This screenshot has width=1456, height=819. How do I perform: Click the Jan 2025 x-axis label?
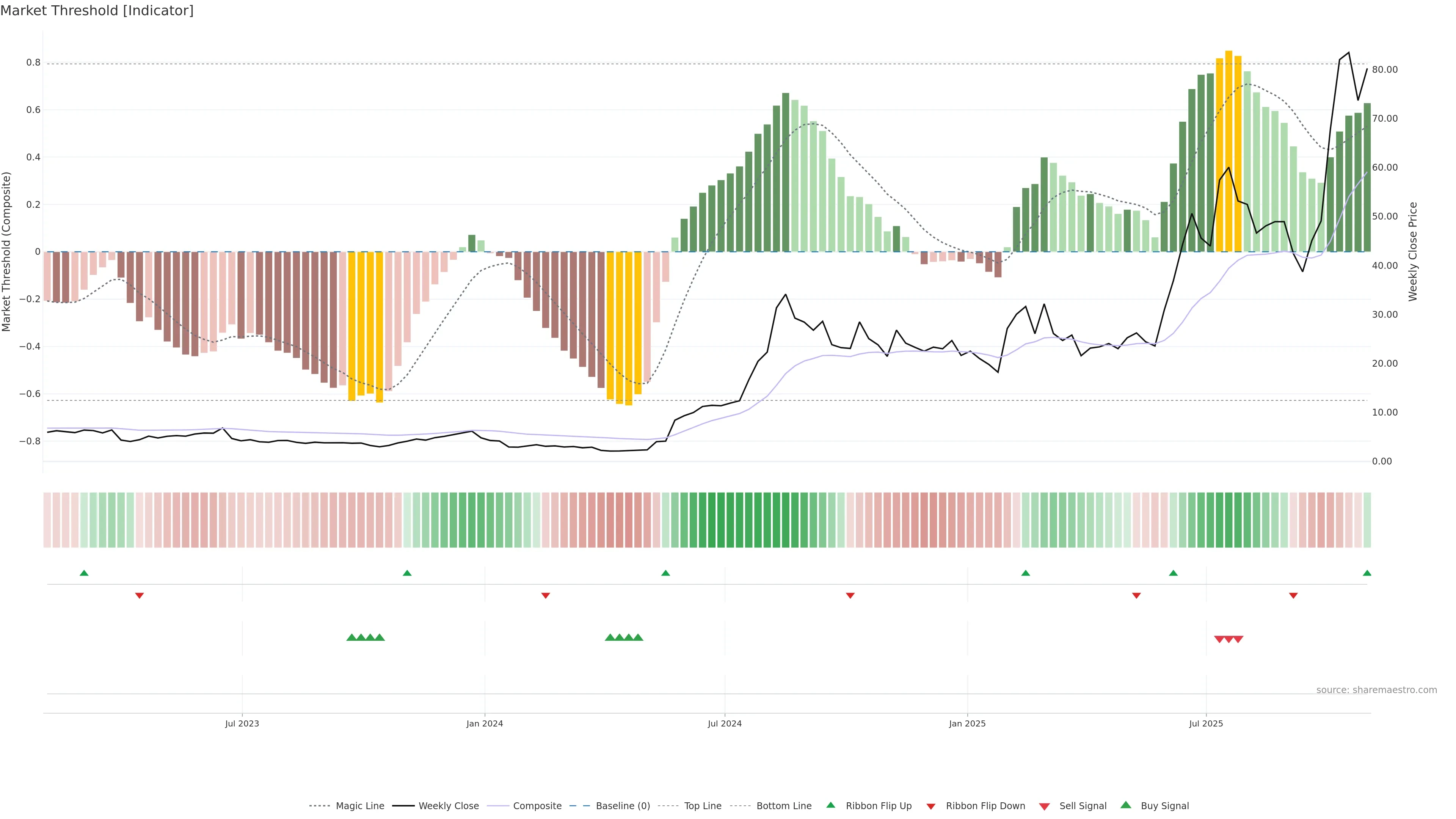tap(967, 723)
